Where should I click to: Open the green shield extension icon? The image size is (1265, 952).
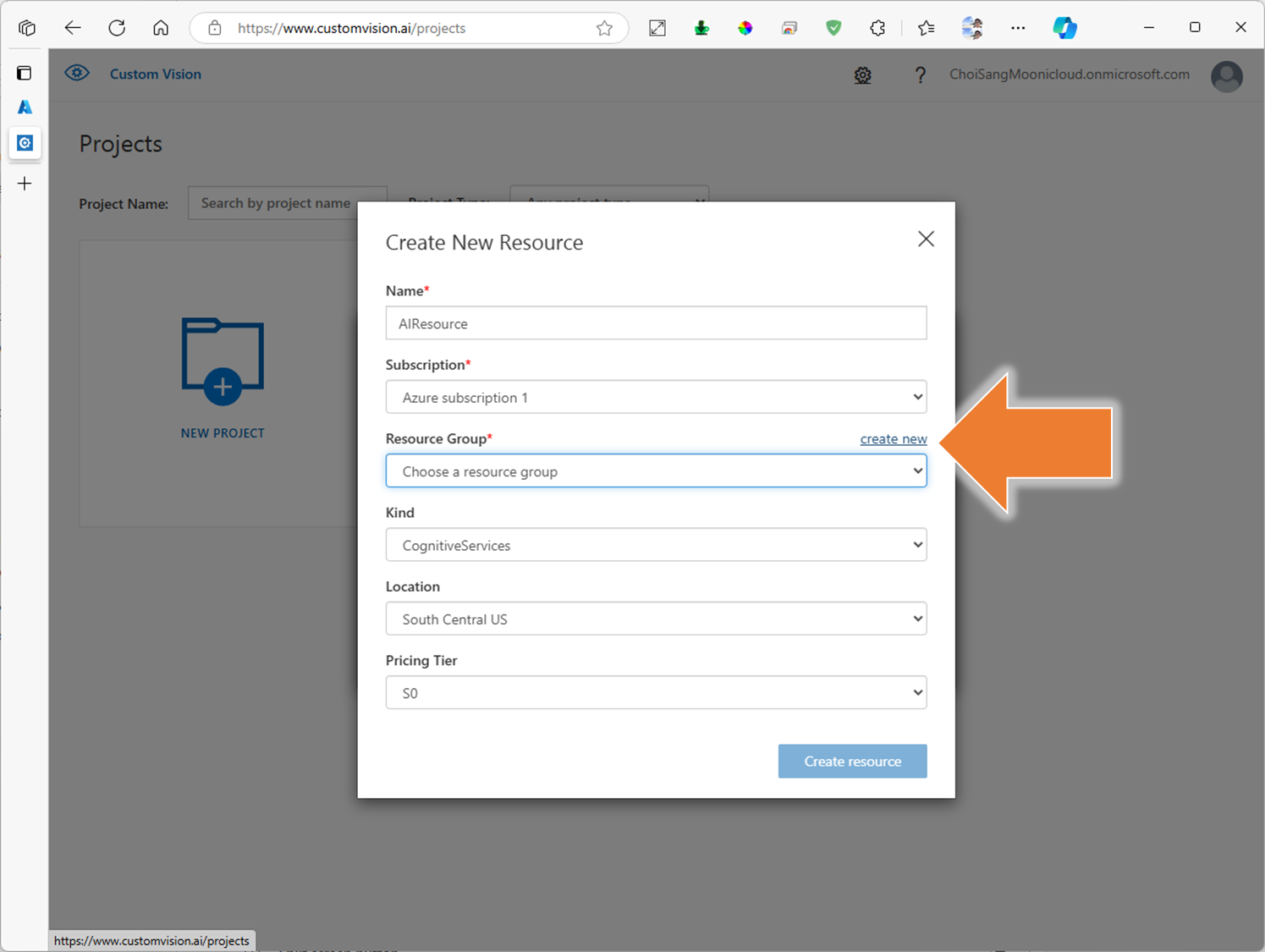(x=833, y=28)
